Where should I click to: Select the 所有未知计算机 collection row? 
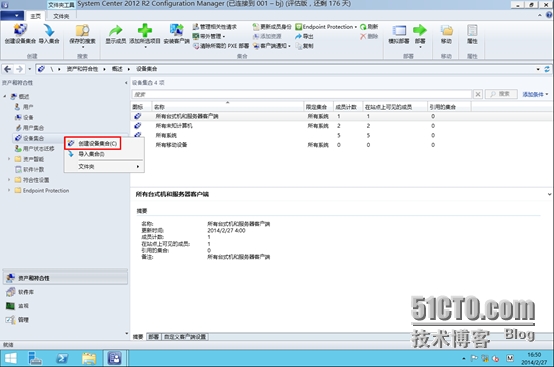[341, 126]
